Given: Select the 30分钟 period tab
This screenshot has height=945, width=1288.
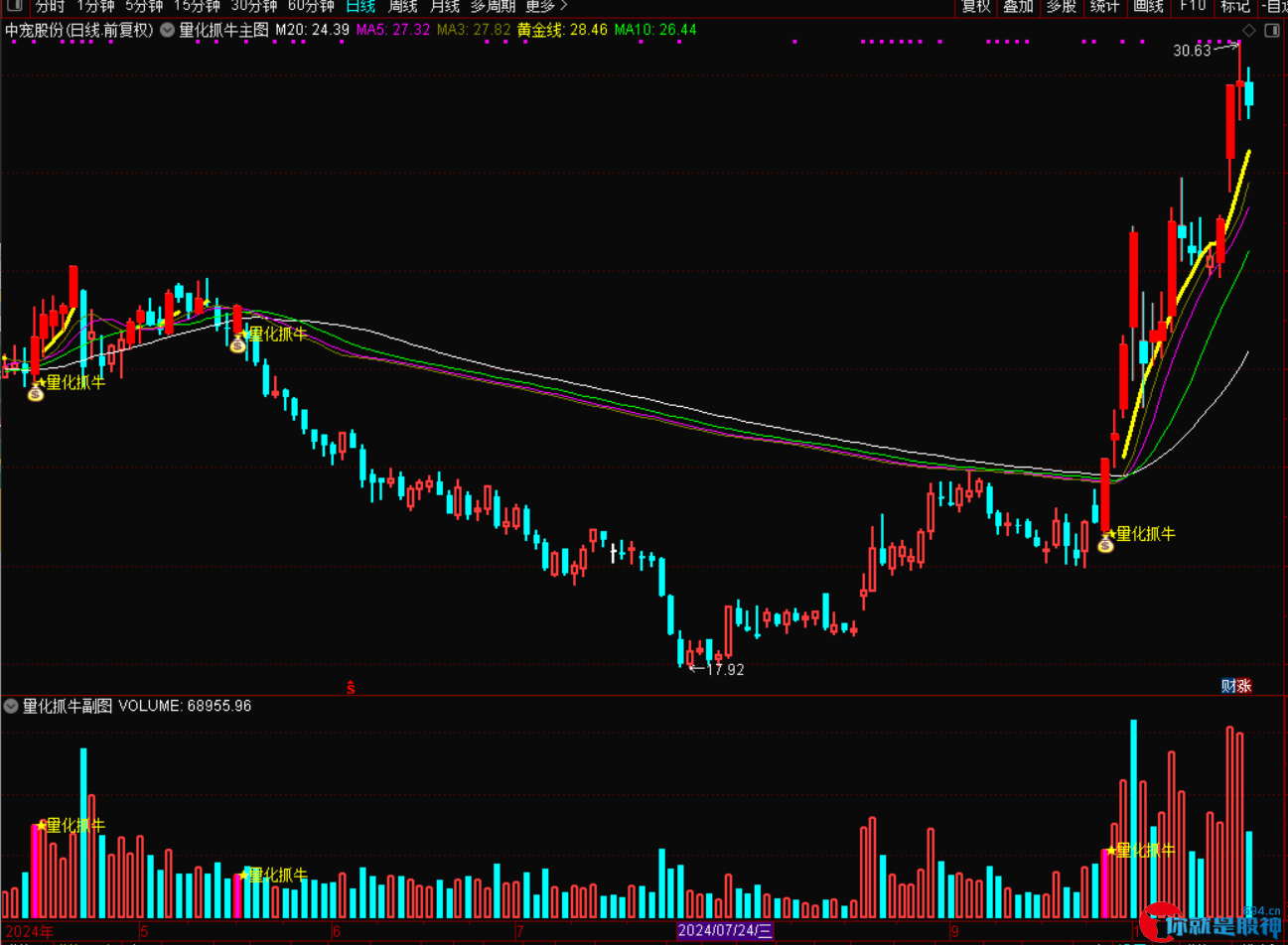Looking at the screenshot, I should point(254,6).
